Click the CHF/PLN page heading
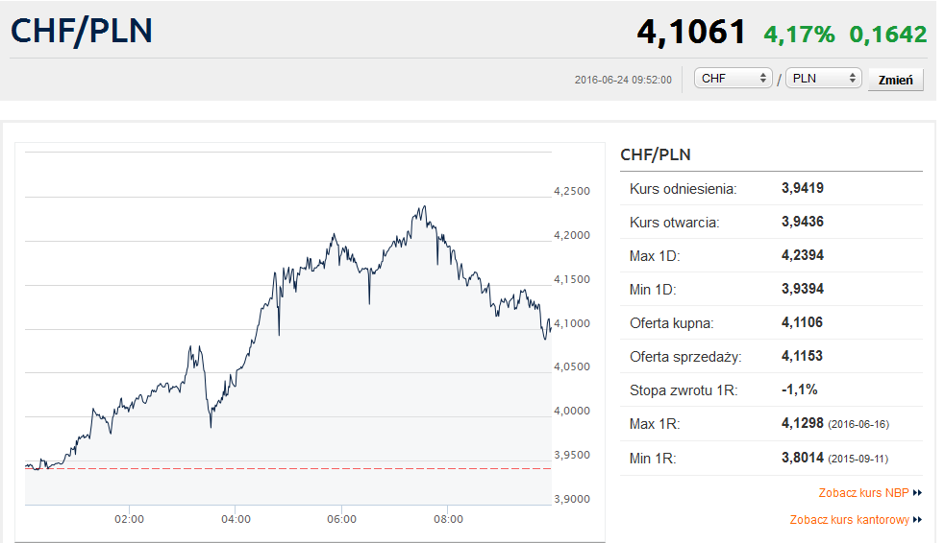This screenshot has height=543, width=945. [x=82, y=31]
